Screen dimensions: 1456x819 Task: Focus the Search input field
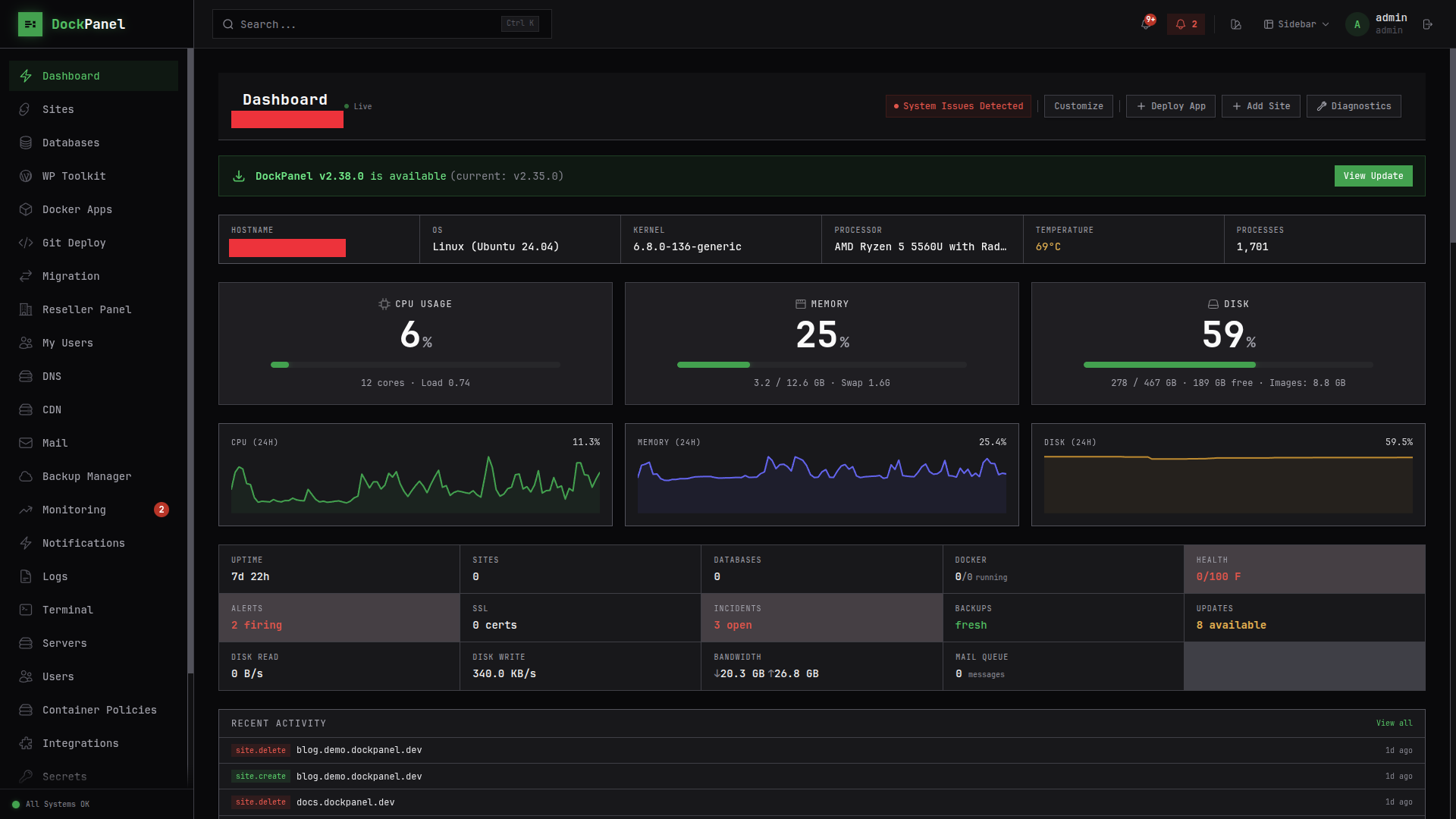(x=382, y=24)
